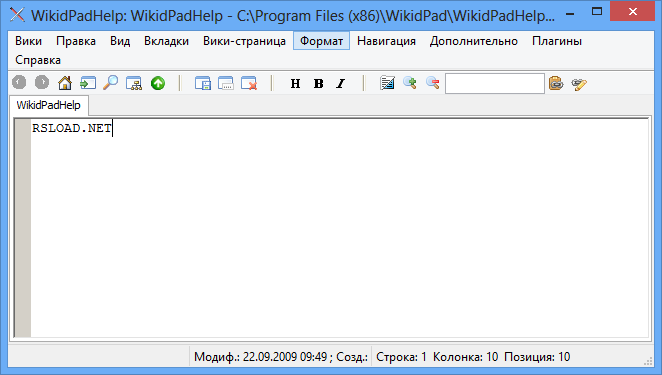Click the delete wiki word icon
The height and width of the screenshot is (375, 662).
[249, 83]
